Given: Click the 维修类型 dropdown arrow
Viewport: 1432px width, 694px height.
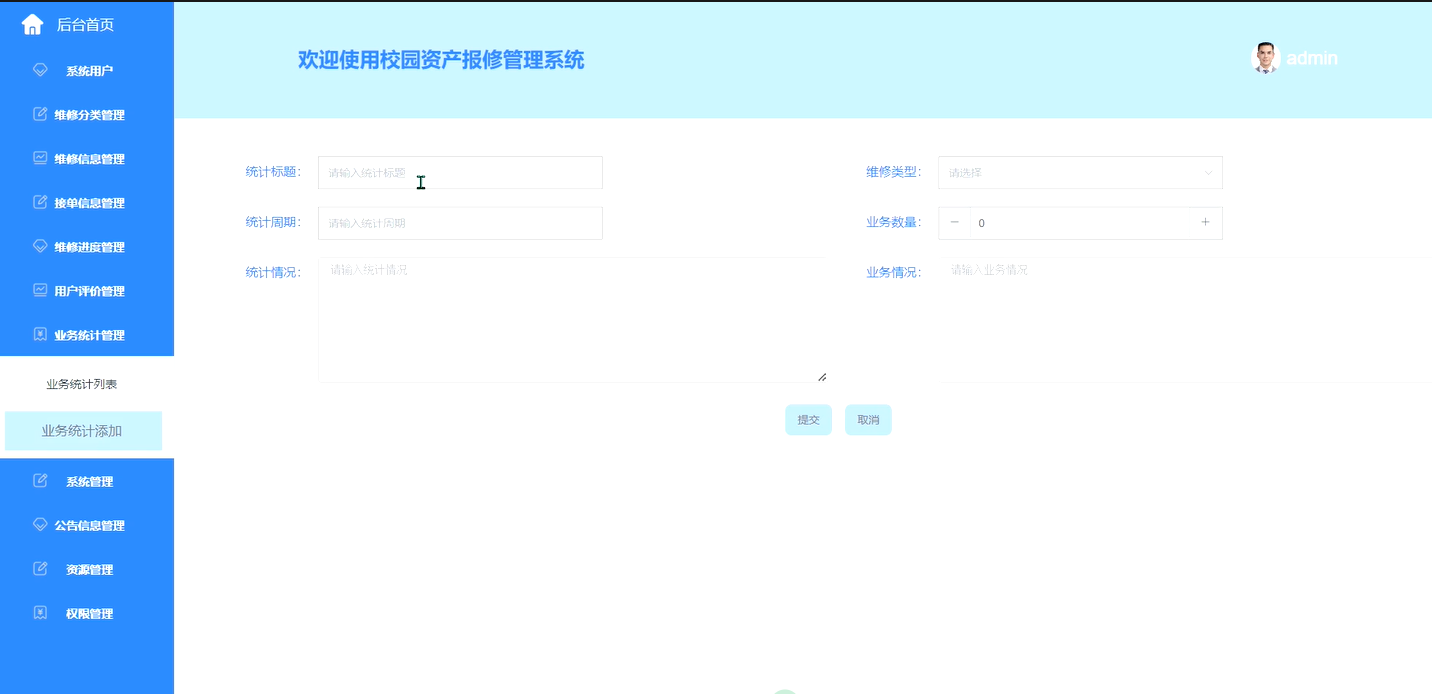Looking at the screenshot, I should [1208, 173].
